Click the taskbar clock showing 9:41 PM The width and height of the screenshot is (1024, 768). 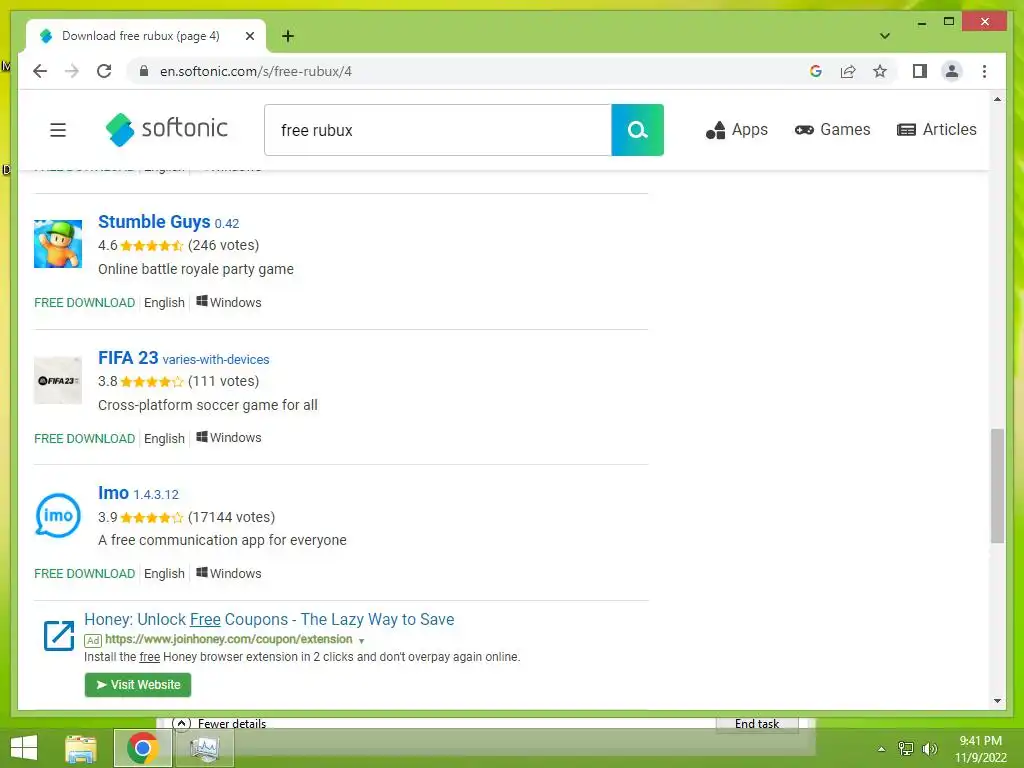[980, 749]
